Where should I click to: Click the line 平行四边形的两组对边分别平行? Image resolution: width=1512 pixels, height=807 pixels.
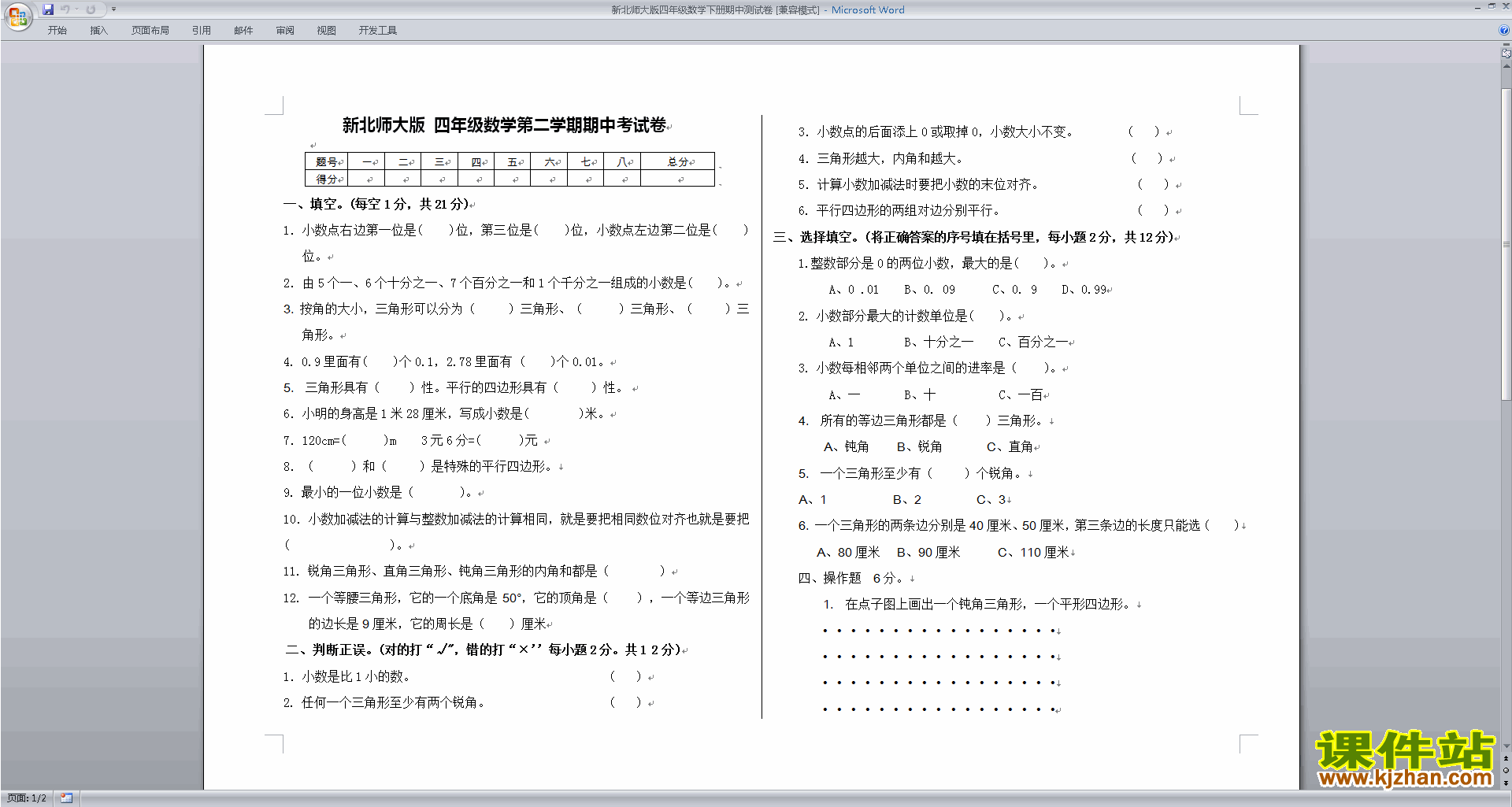pos(899,211)
